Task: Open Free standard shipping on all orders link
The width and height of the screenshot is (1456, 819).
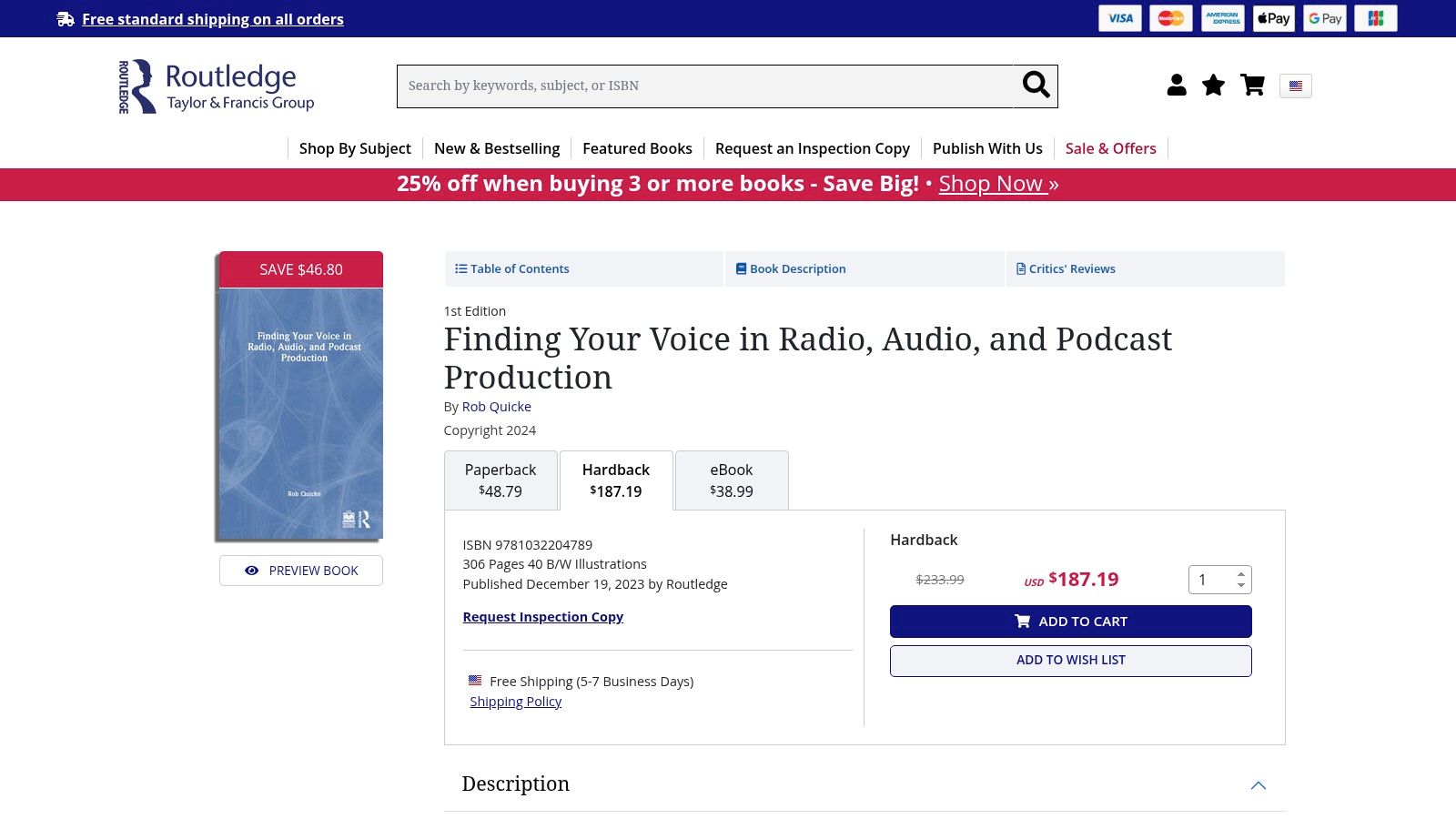Action: tap(213, 19)
